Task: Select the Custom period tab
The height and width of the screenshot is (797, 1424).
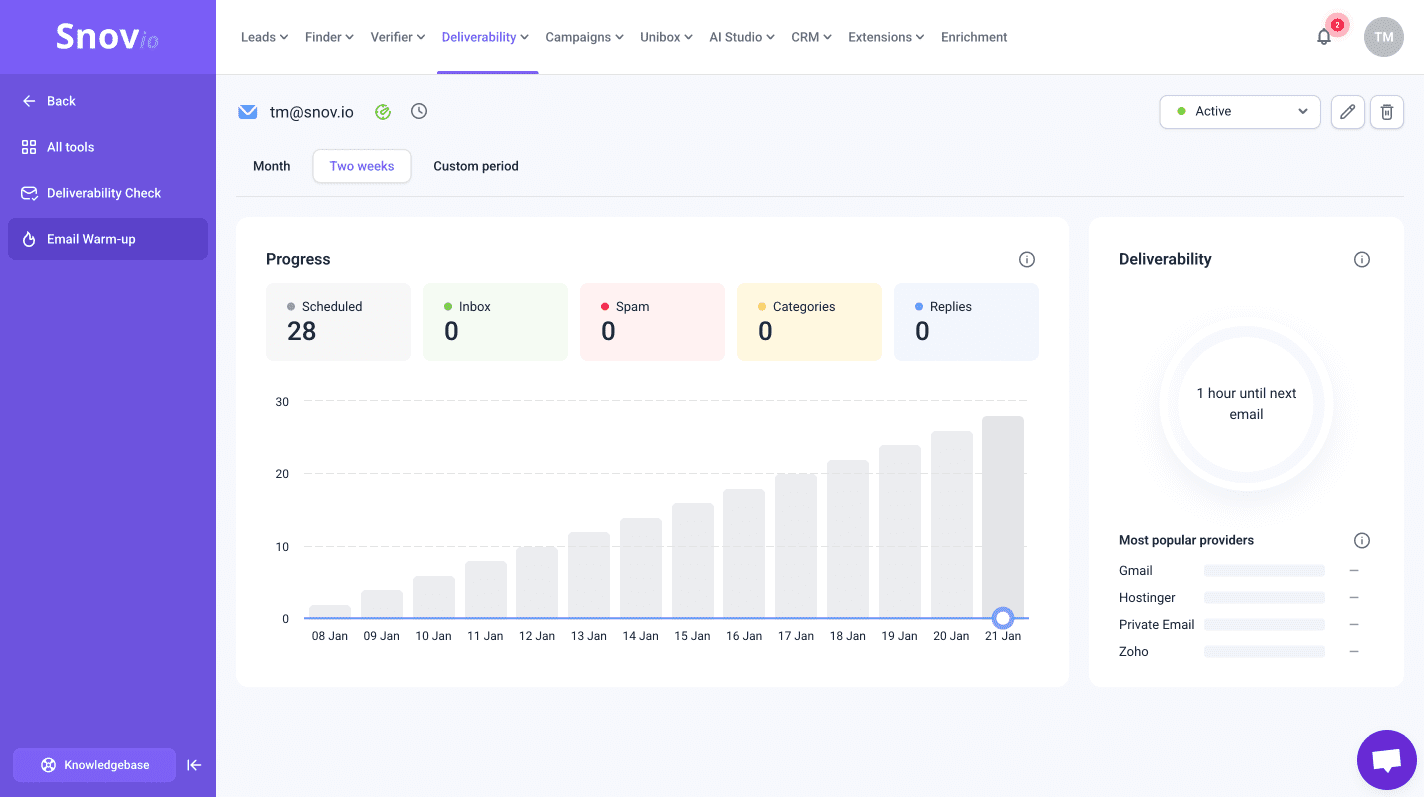Action: [475, 166]
